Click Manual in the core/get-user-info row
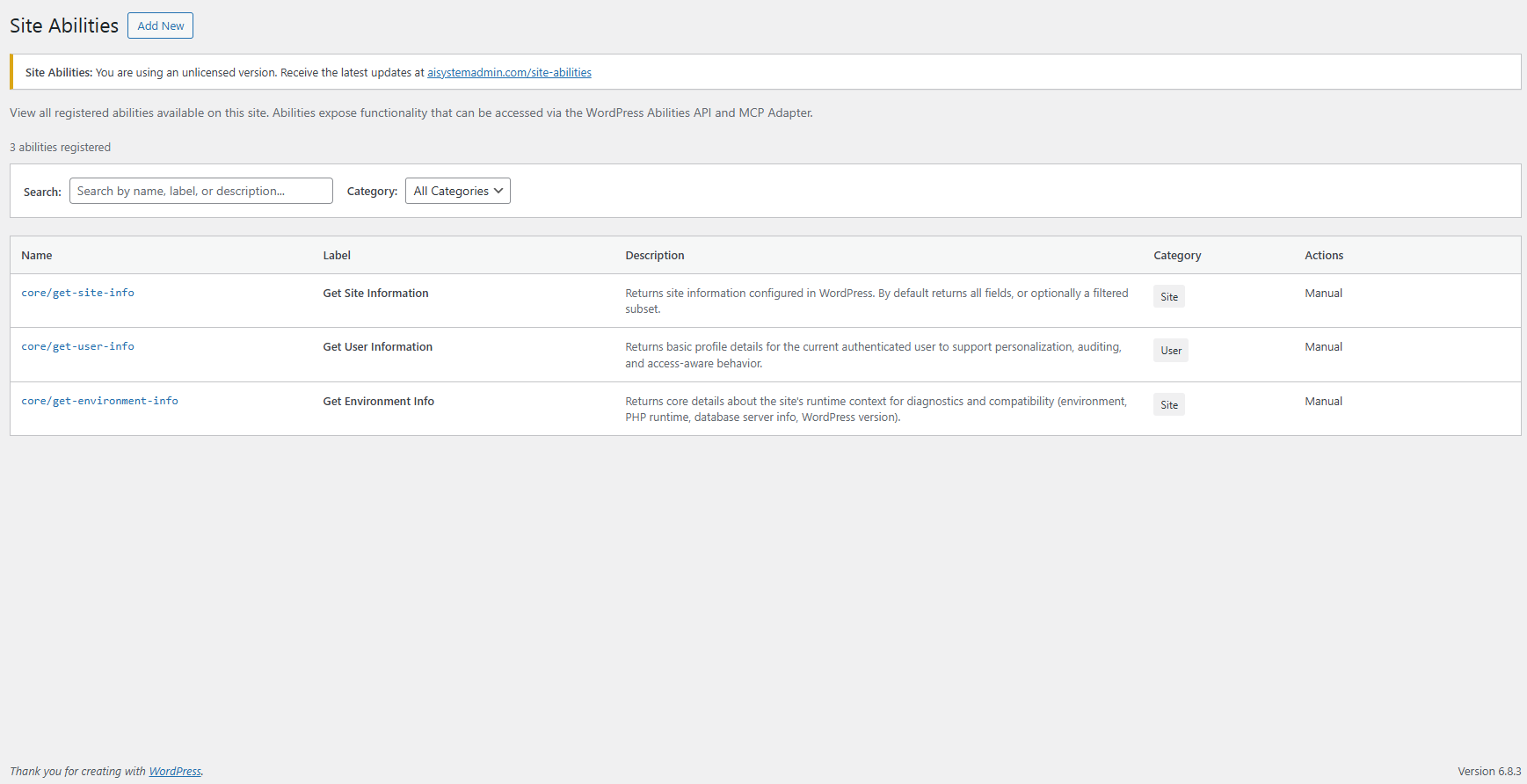This screenshot has height=784, width=1527. 1323,347
